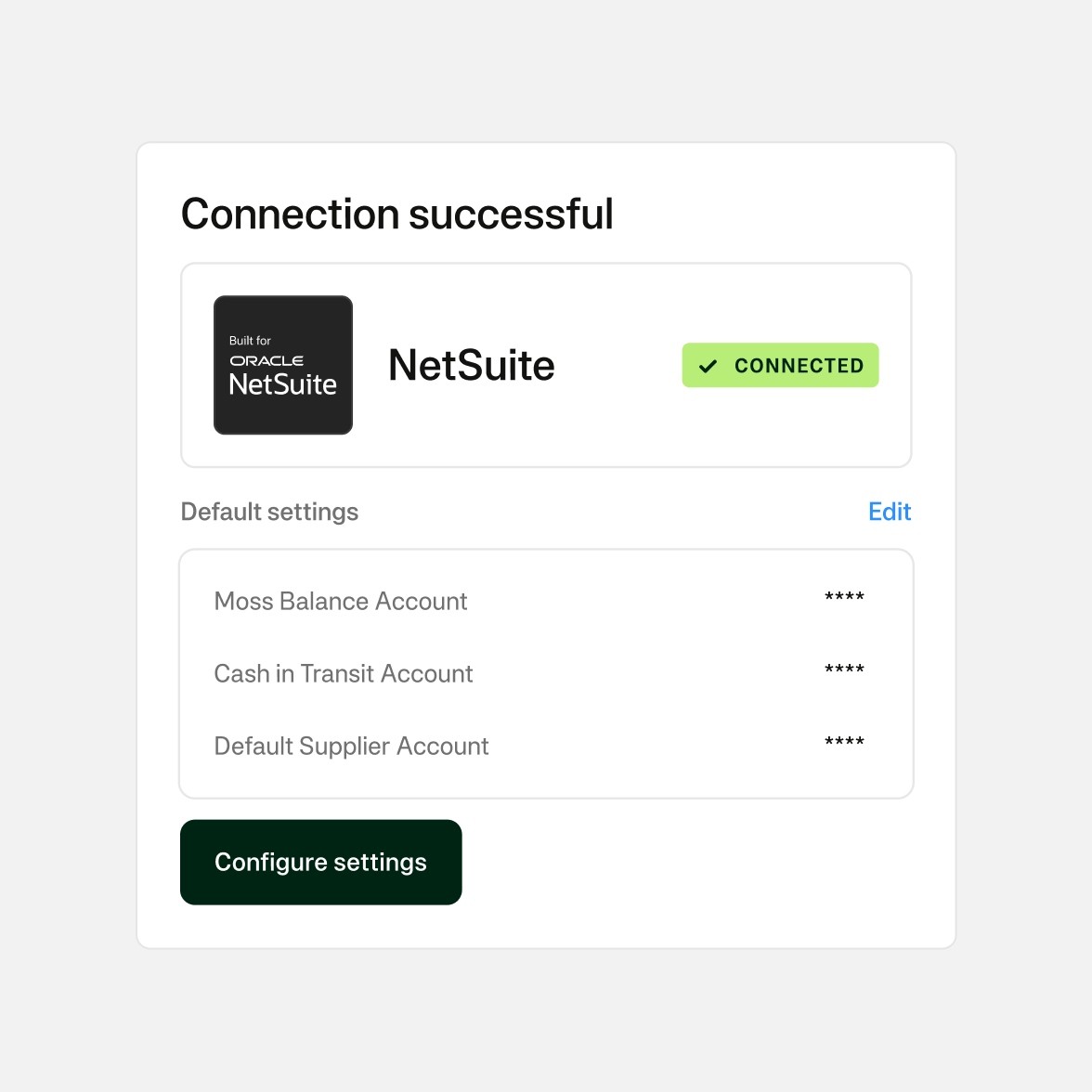Click the 'Built for' text in logo

click(250, 341)
